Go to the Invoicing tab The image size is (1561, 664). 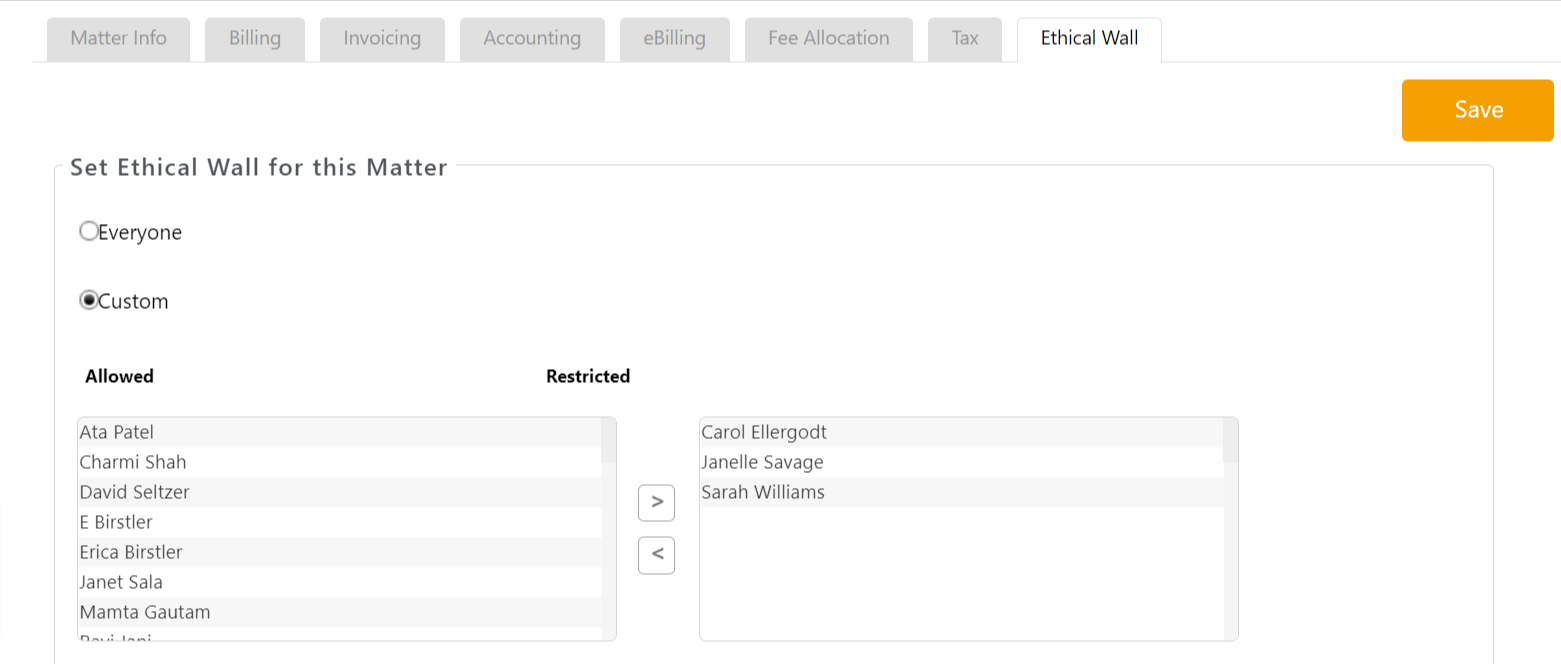click(382, 39)
